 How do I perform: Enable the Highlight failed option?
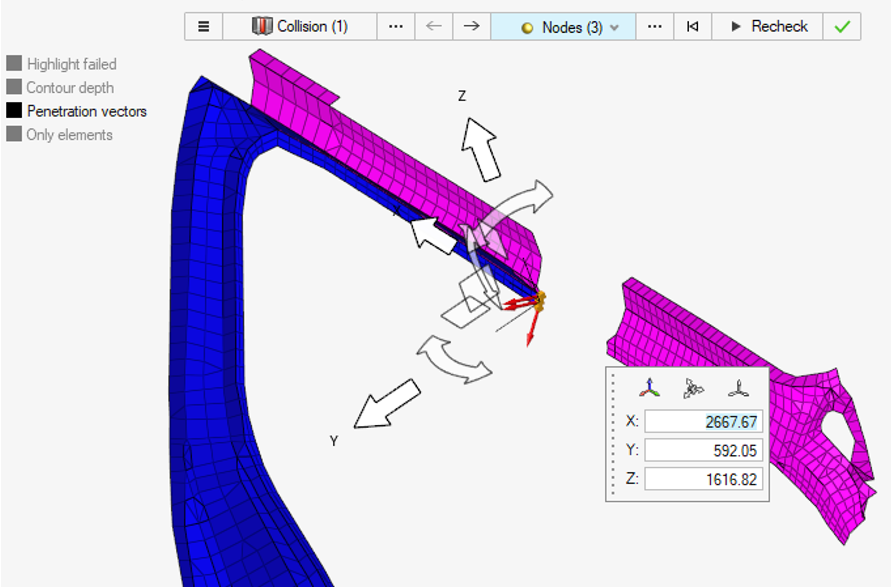(x=14, y=64)
